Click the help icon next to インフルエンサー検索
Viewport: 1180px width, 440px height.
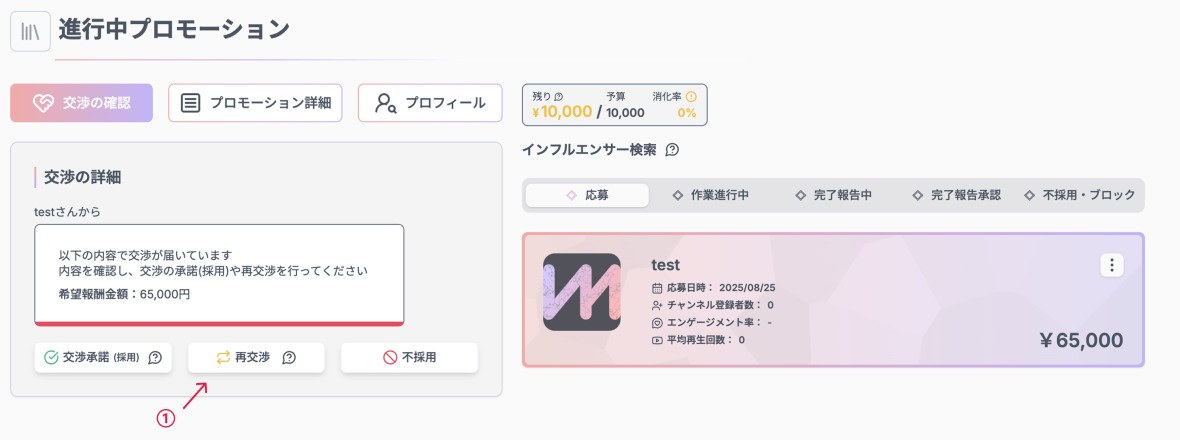coord(672,150)
